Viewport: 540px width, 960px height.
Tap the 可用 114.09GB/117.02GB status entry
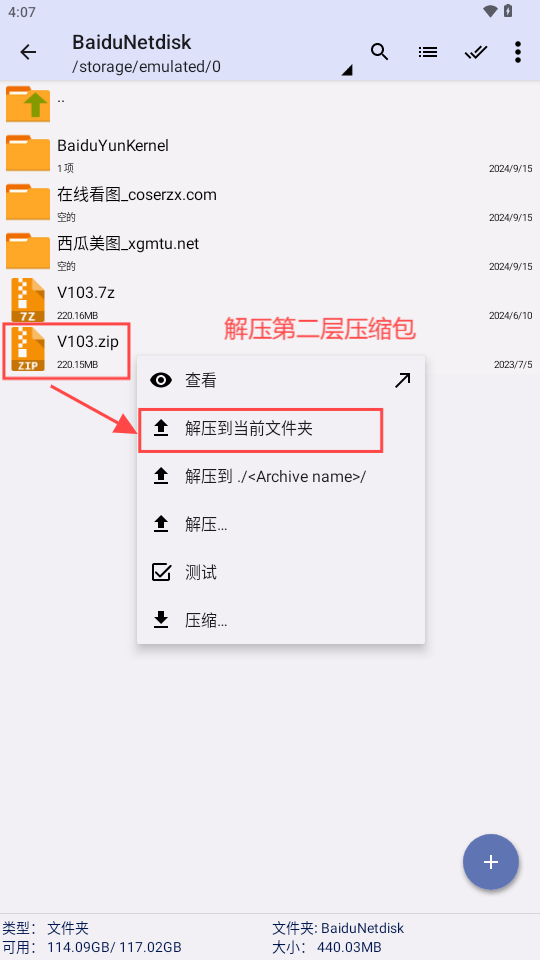point(92,947)
